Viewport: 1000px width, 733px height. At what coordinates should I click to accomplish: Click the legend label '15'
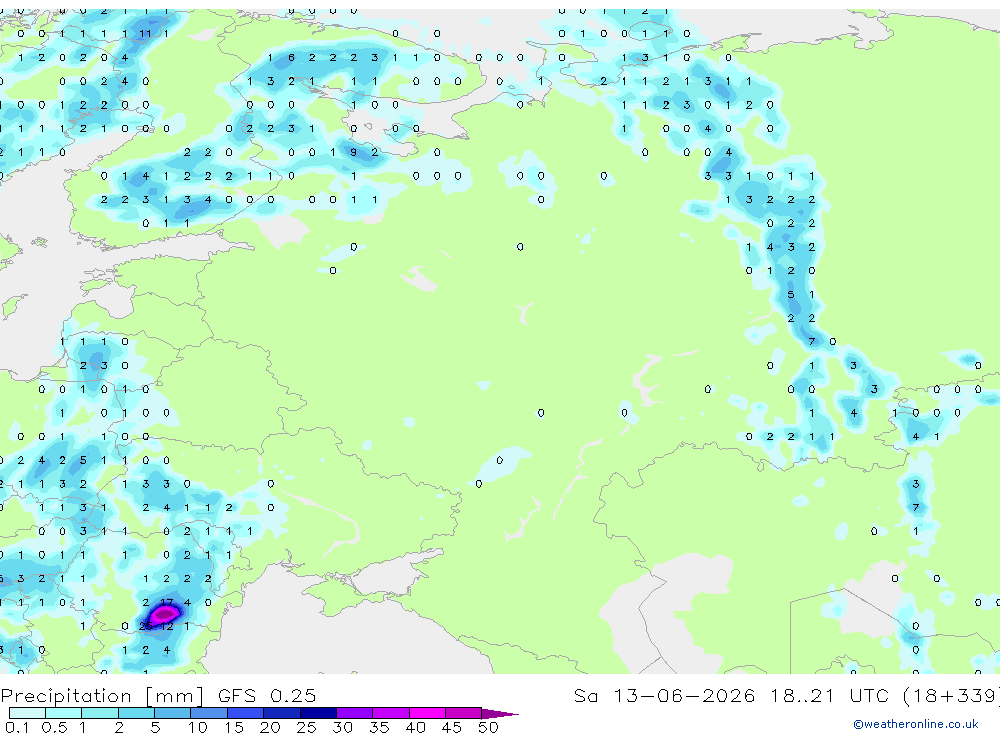pyautogui.click(x=233, y=727)
